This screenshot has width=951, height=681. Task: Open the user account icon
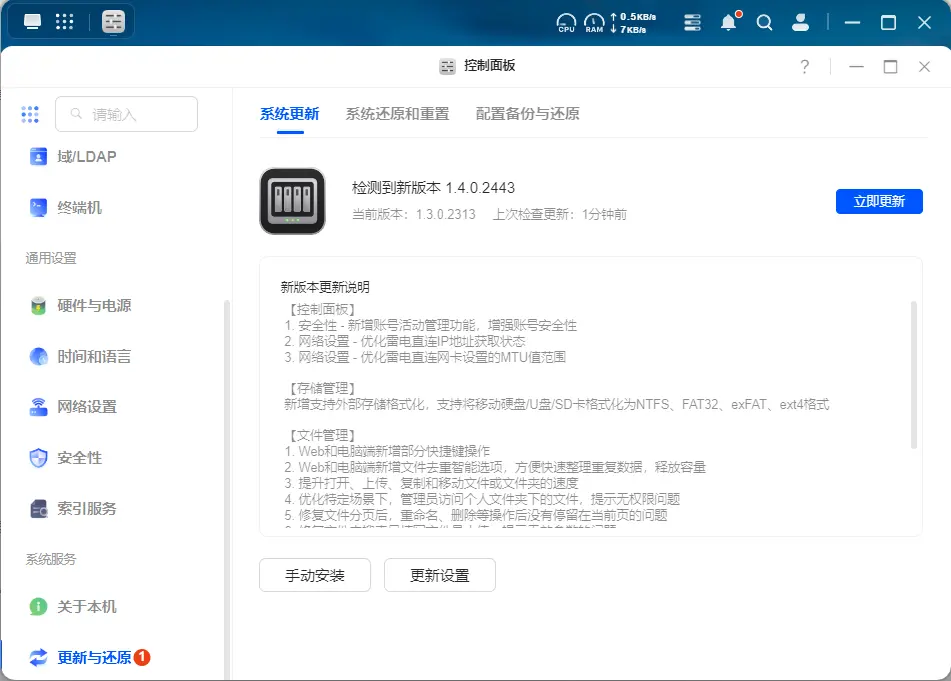click(x=800, y=22)
